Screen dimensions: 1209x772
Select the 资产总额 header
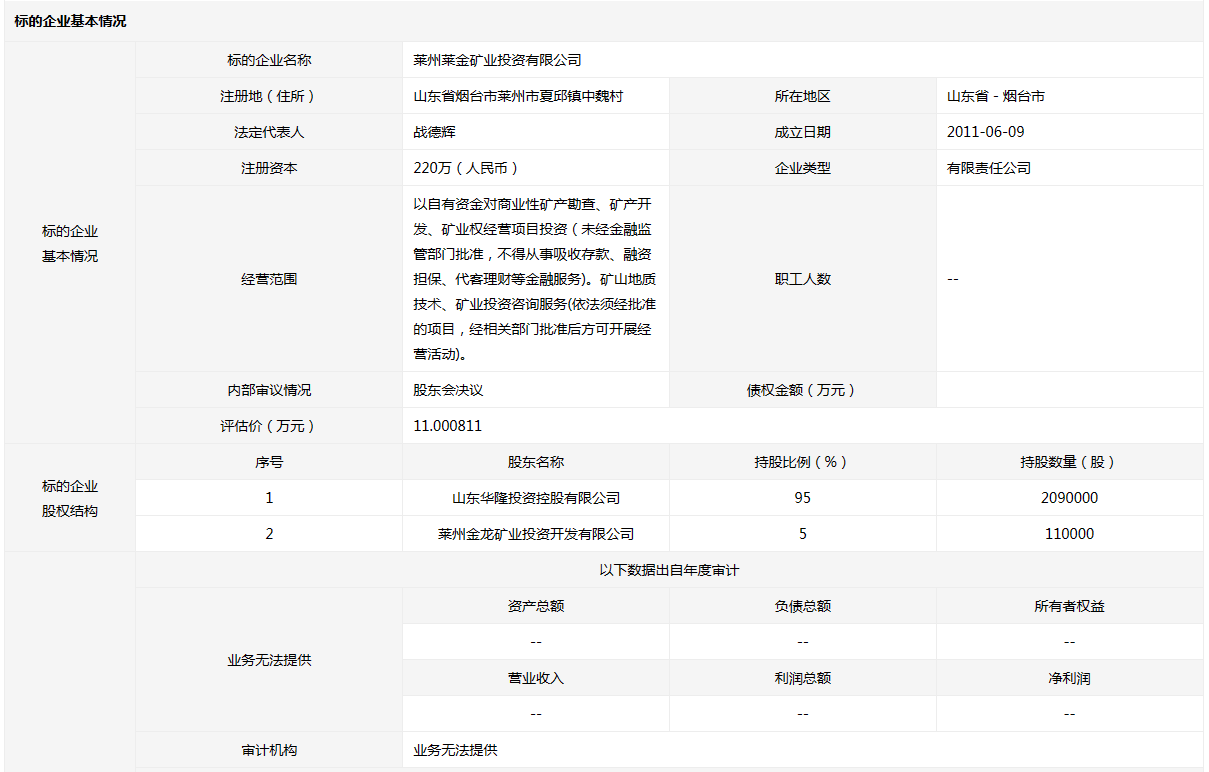pyautogui.click(x=536, y=606)
